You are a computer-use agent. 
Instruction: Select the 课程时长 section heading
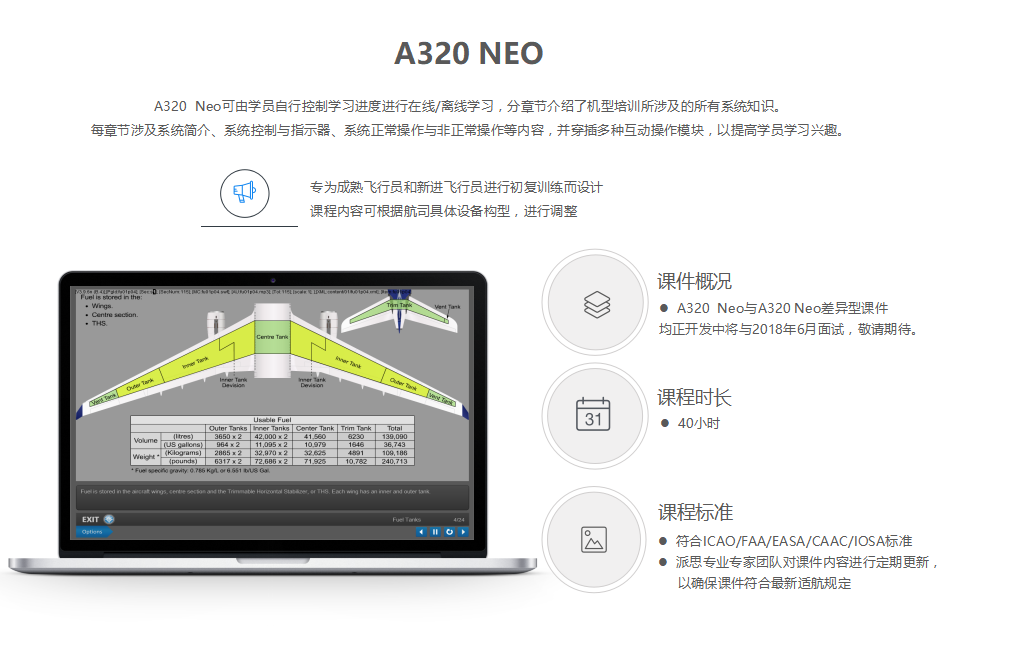[694, 397]
